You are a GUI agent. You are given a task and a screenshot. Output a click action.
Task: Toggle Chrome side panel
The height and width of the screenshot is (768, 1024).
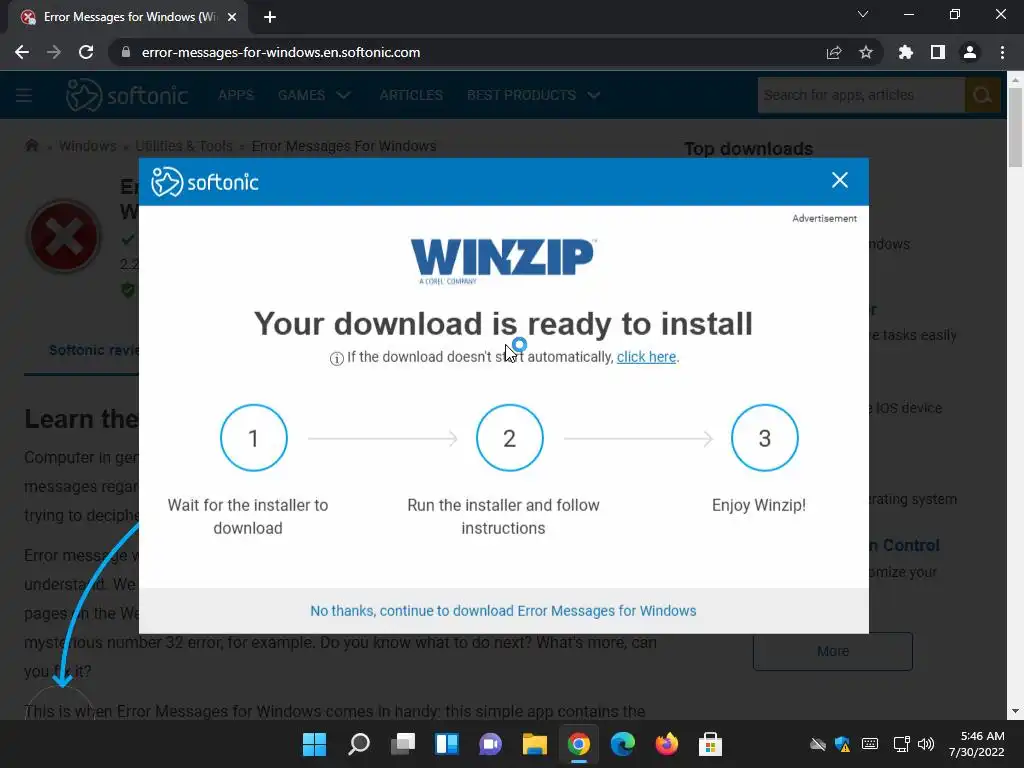coord(938,52)
